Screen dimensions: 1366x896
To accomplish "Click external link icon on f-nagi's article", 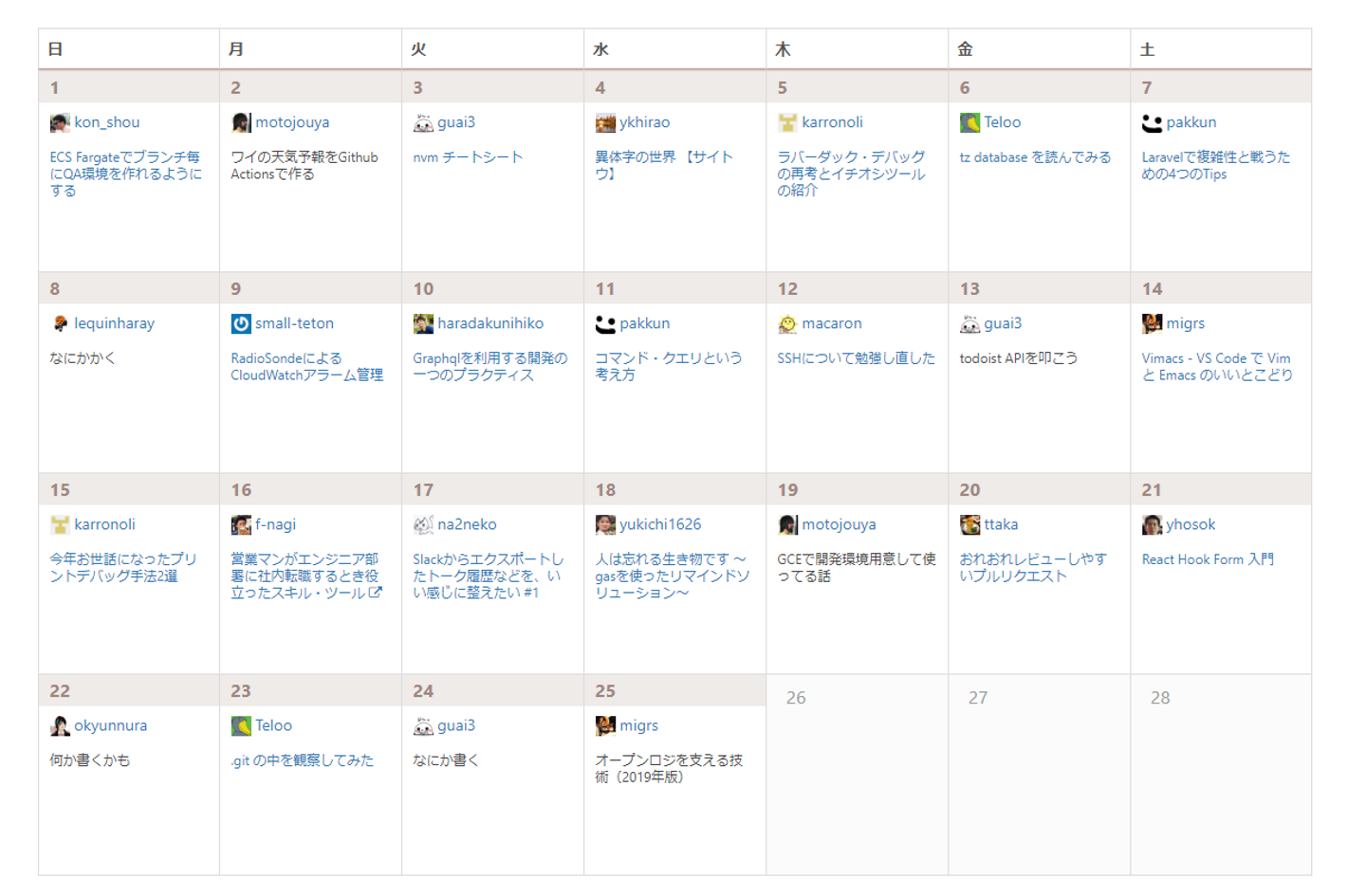I will click(376, 593).
